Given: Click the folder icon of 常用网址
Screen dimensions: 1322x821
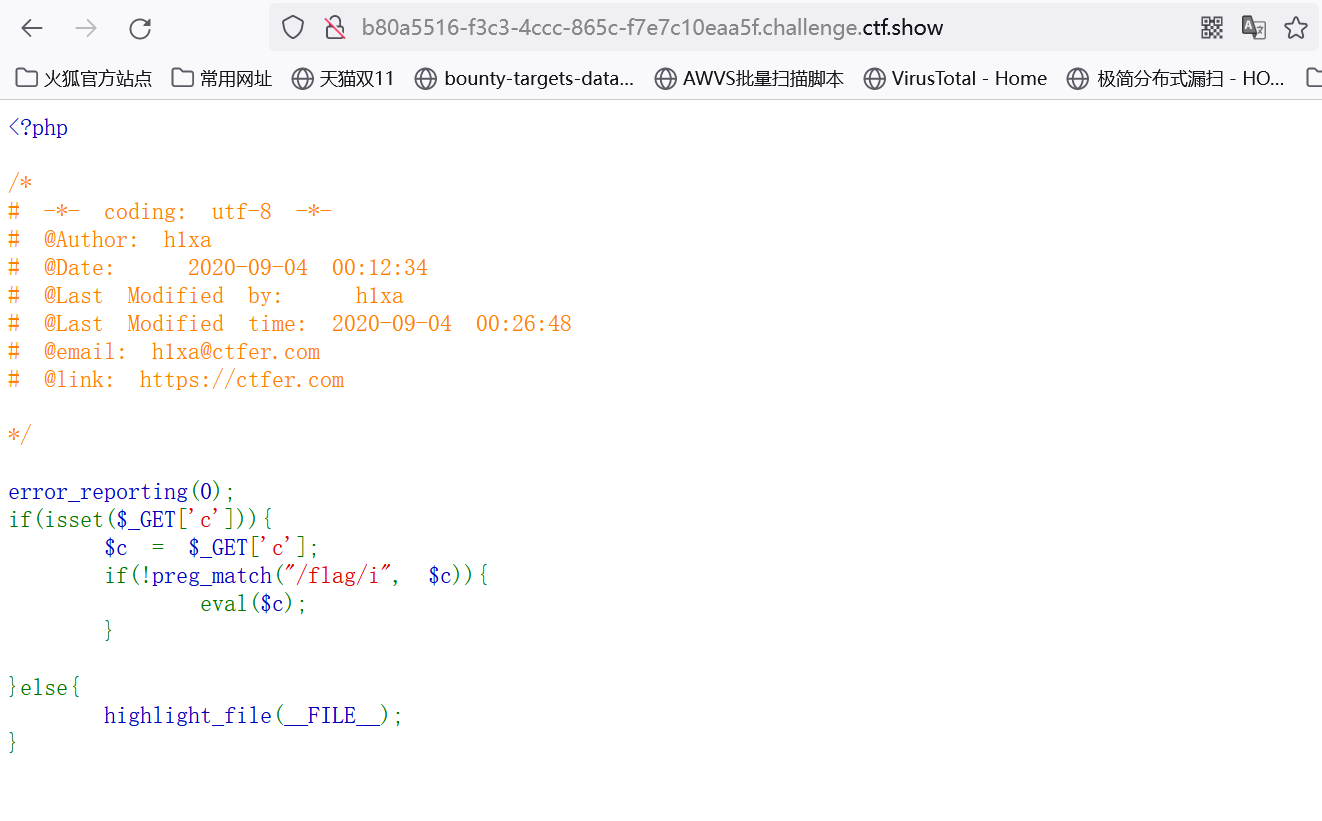Looking at the screenshot, I should click(182, 77).
